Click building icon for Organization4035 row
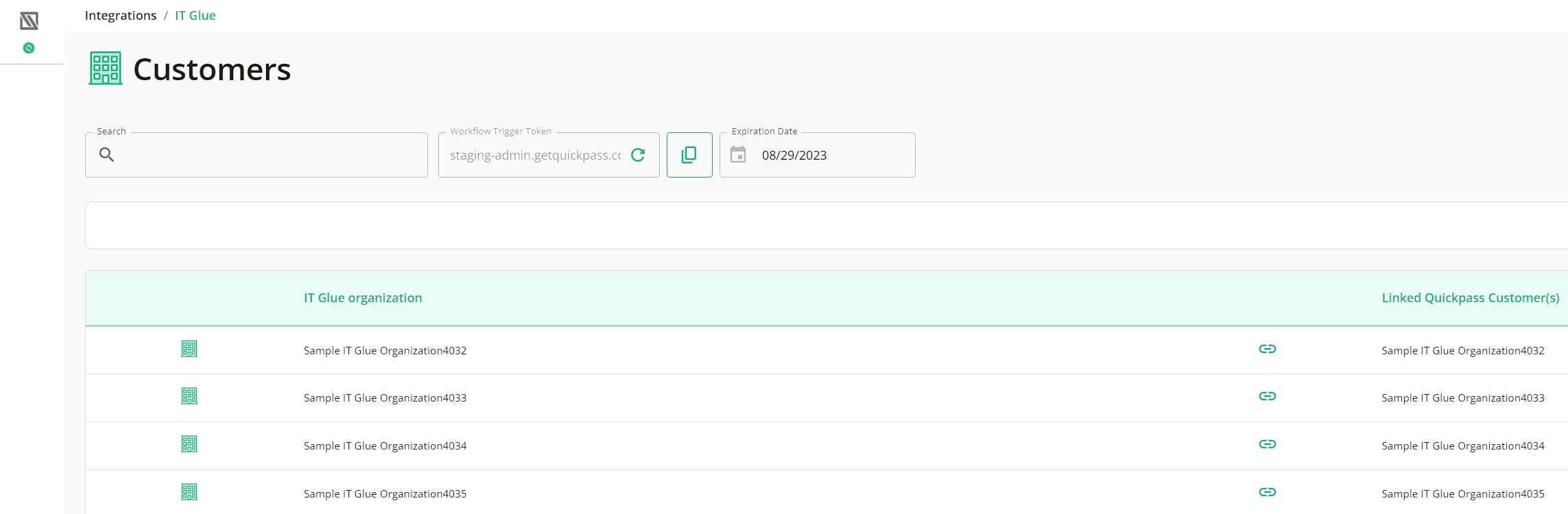 click(189, 492)
